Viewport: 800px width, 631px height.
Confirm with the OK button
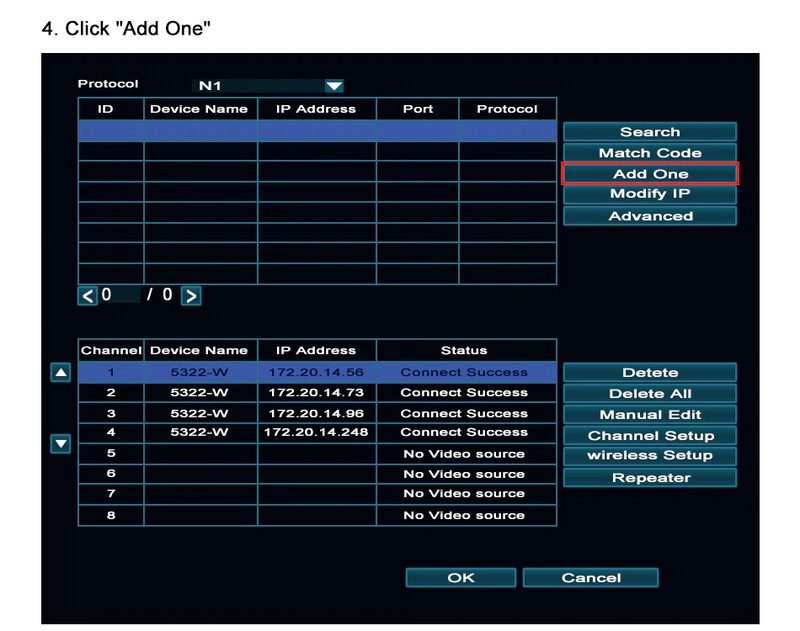tap(460, 578)
